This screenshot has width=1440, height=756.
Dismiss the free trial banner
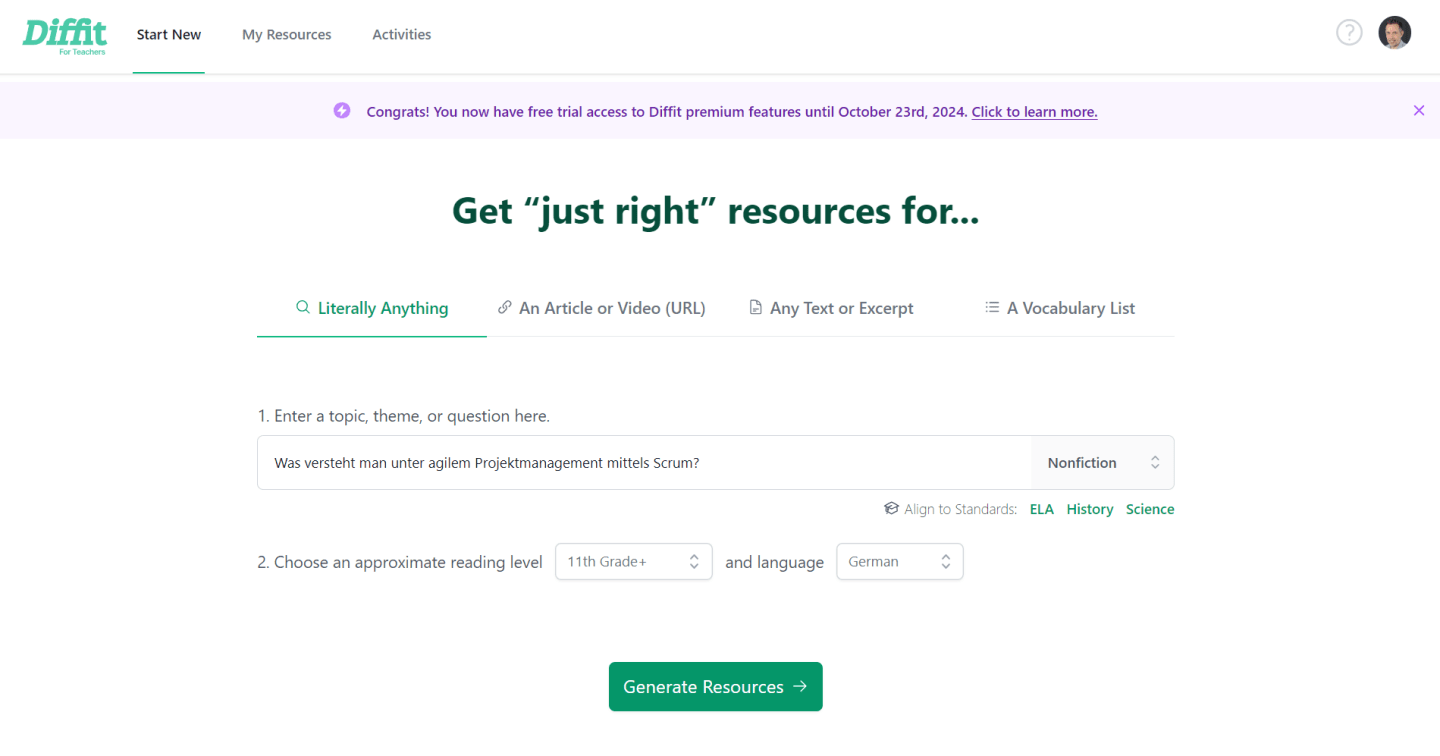1419,110
